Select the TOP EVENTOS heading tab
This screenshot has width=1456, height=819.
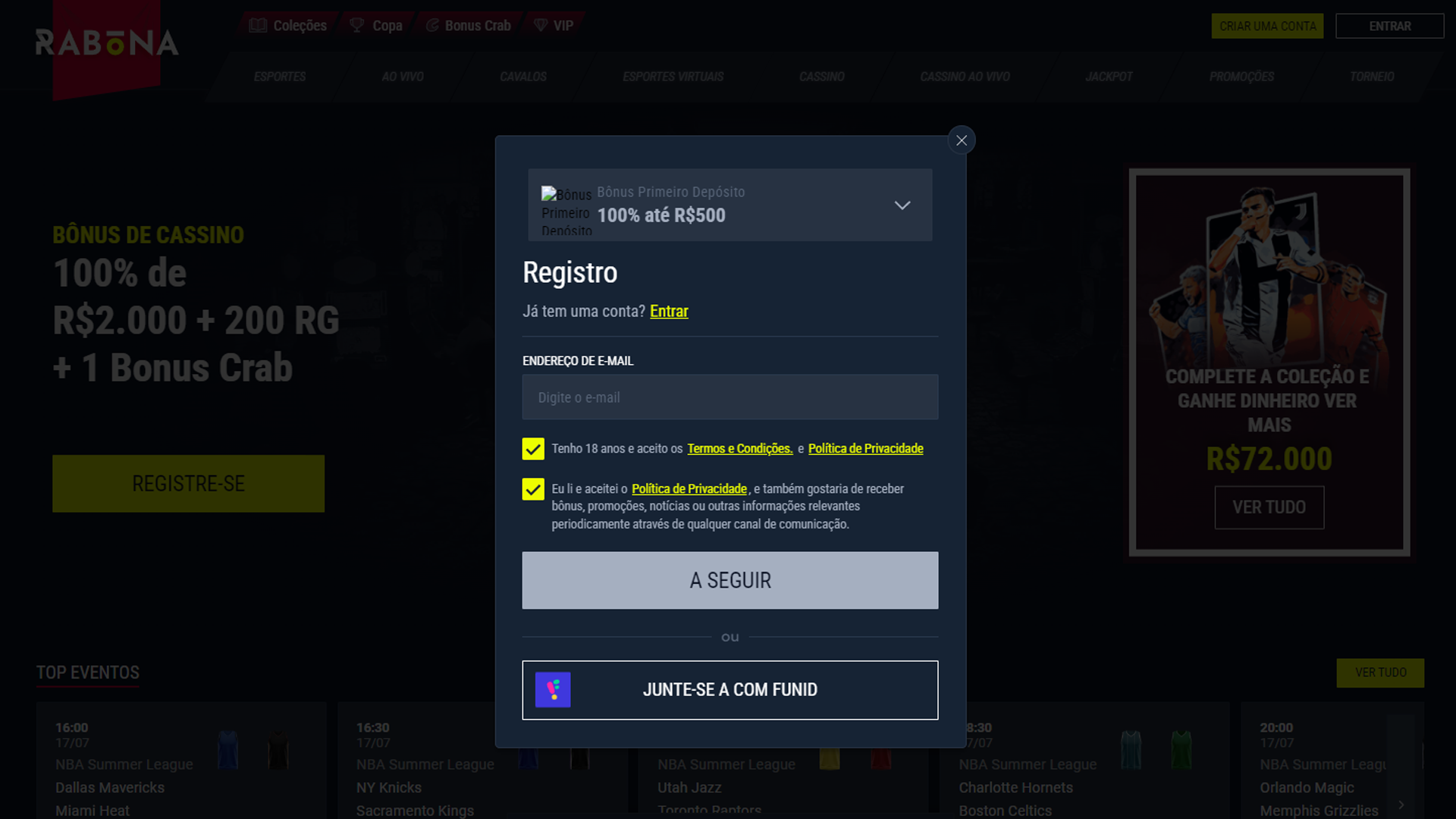[88, 673]
